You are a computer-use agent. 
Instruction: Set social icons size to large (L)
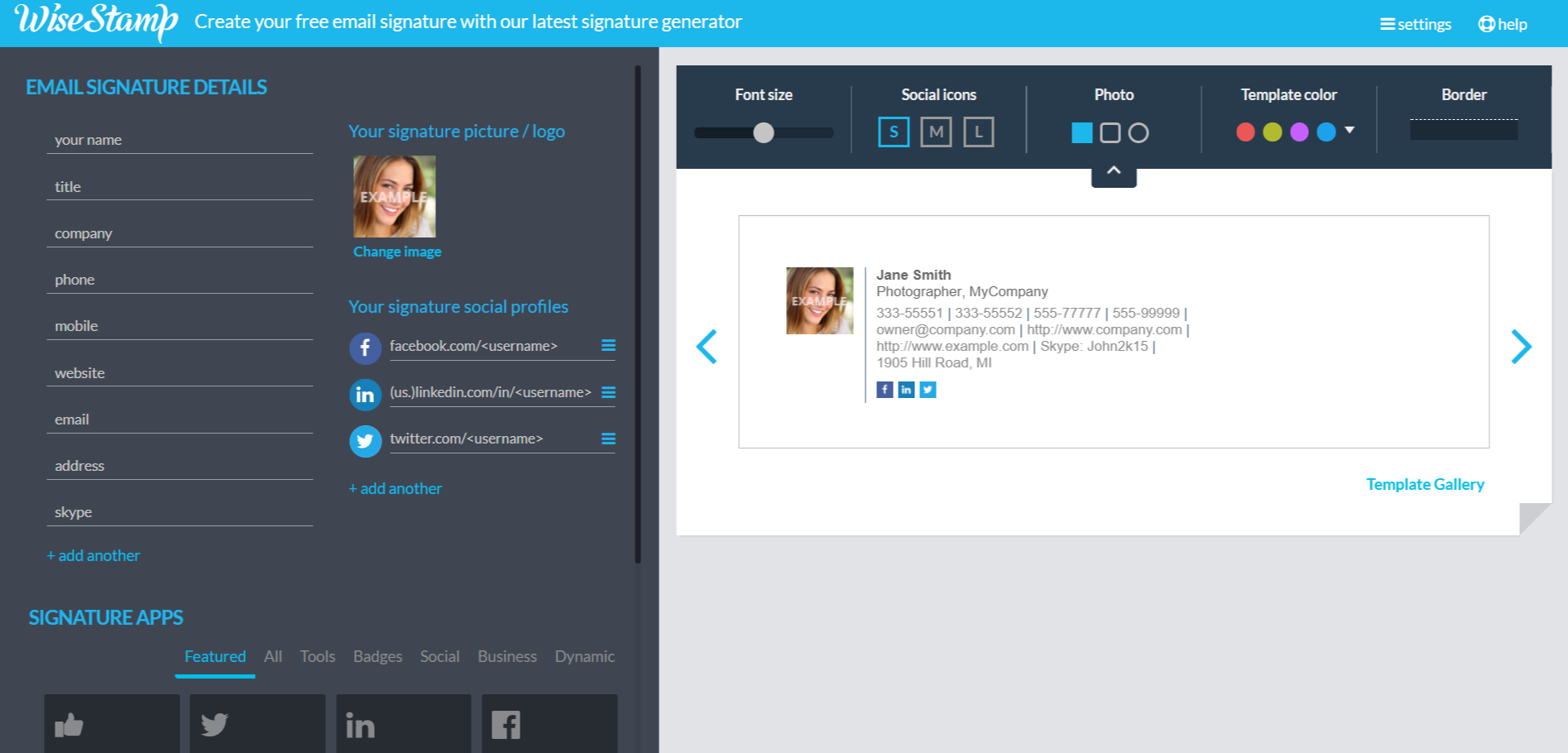click(x=979, y=132)
